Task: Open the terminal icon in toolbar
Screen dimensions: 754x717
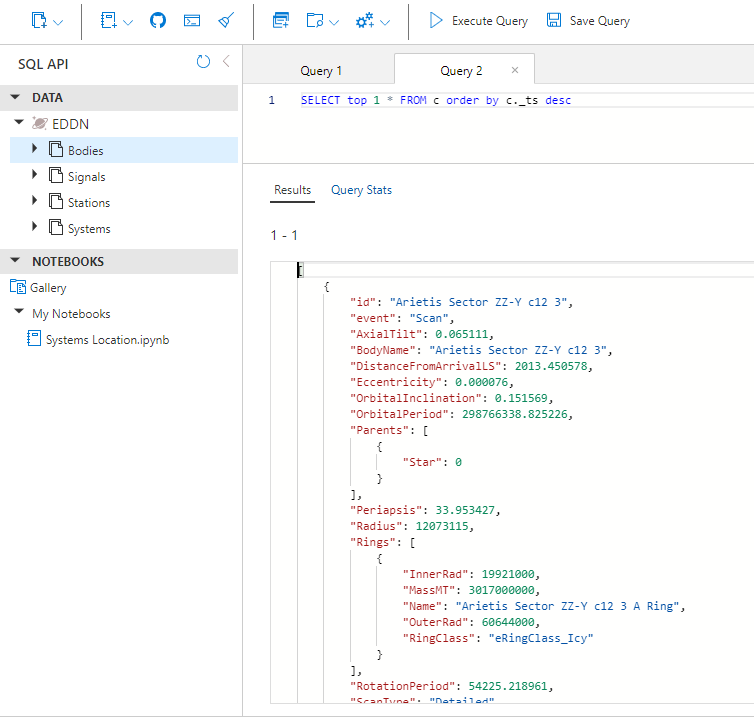Action: click(x=192, y=20)
